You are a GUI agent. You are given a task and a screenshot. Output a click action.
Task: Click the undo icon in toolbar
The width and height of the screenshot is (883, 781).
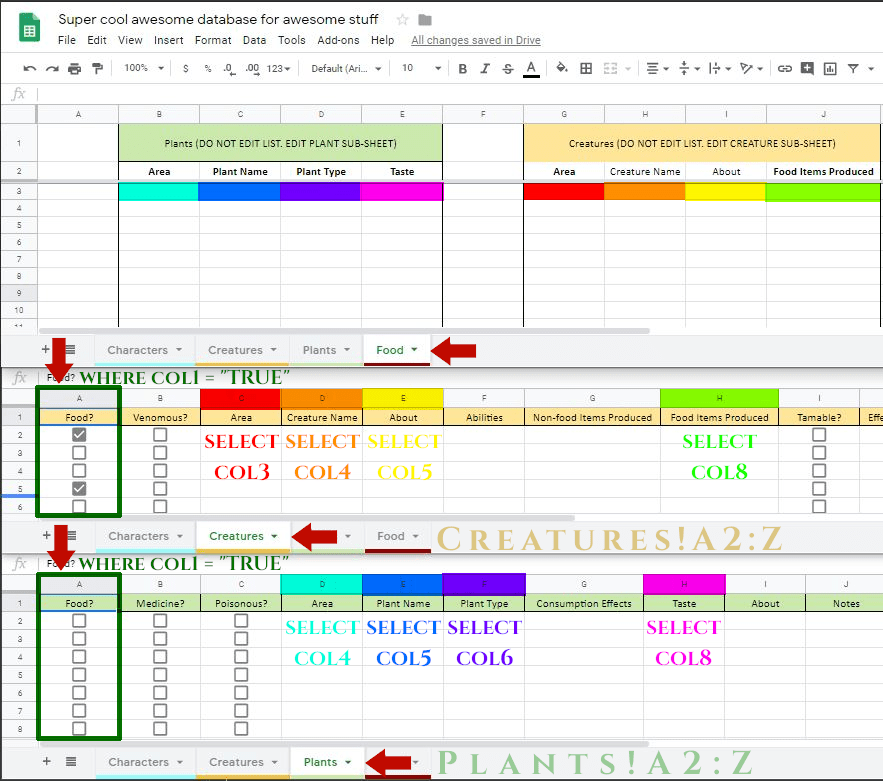29,69
